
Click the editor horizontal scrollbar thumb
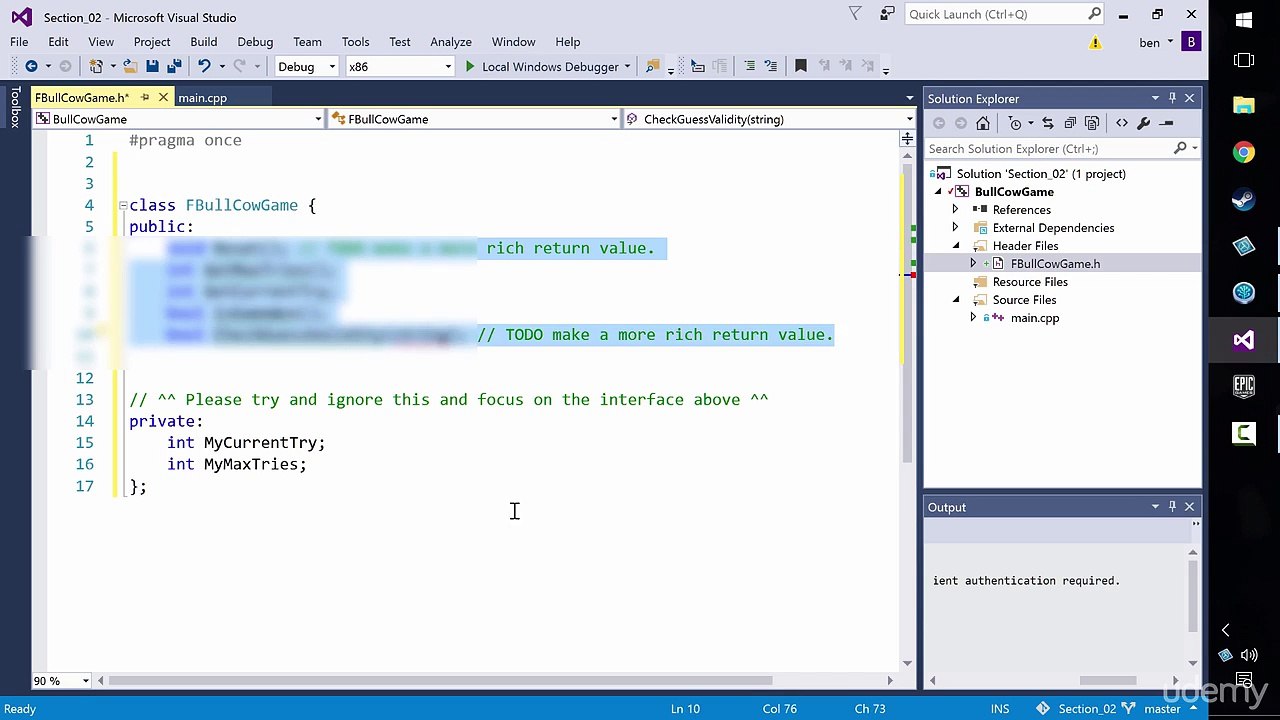pos(440,681)
